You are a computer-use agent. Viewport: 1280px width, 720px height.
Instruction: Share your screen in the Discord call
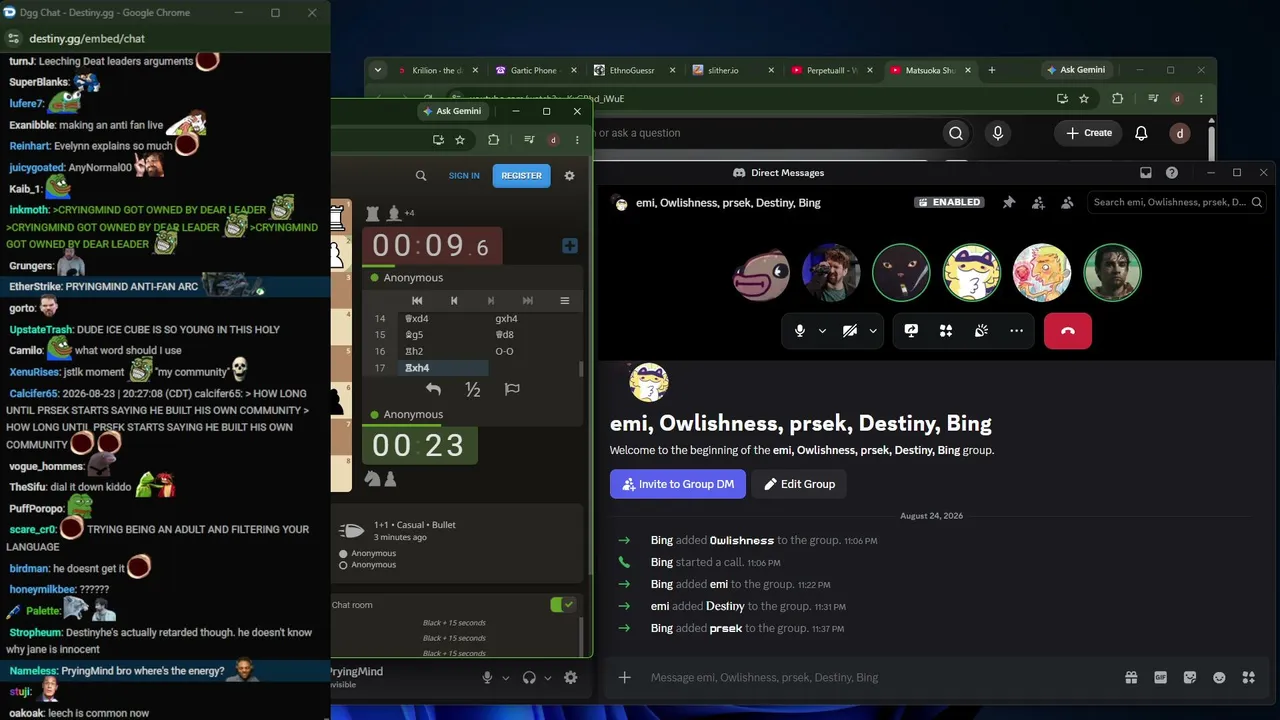point(911,331)
